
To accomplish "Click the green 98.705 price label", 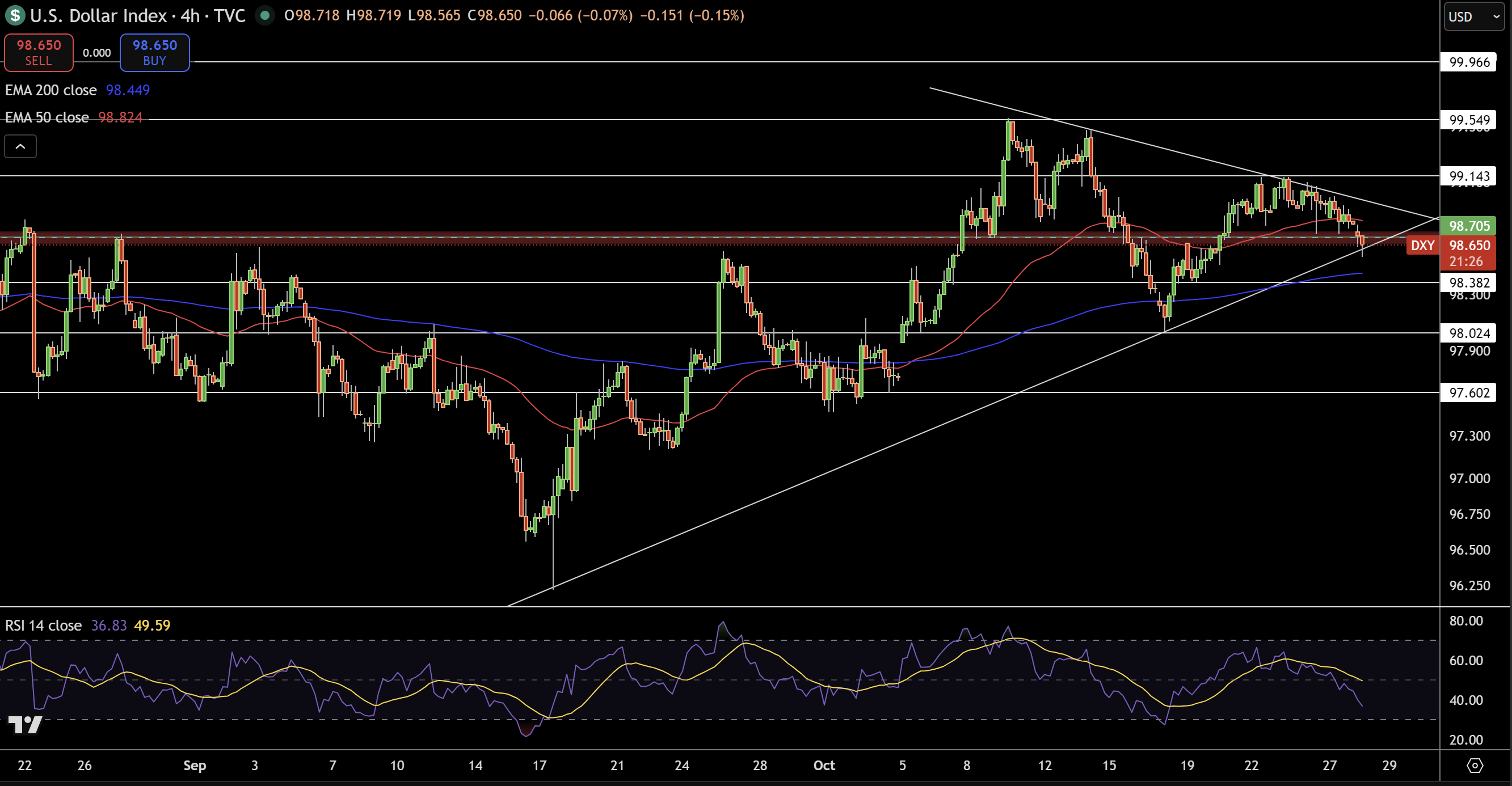I will pyautogui.click(x=1469, y=226).
